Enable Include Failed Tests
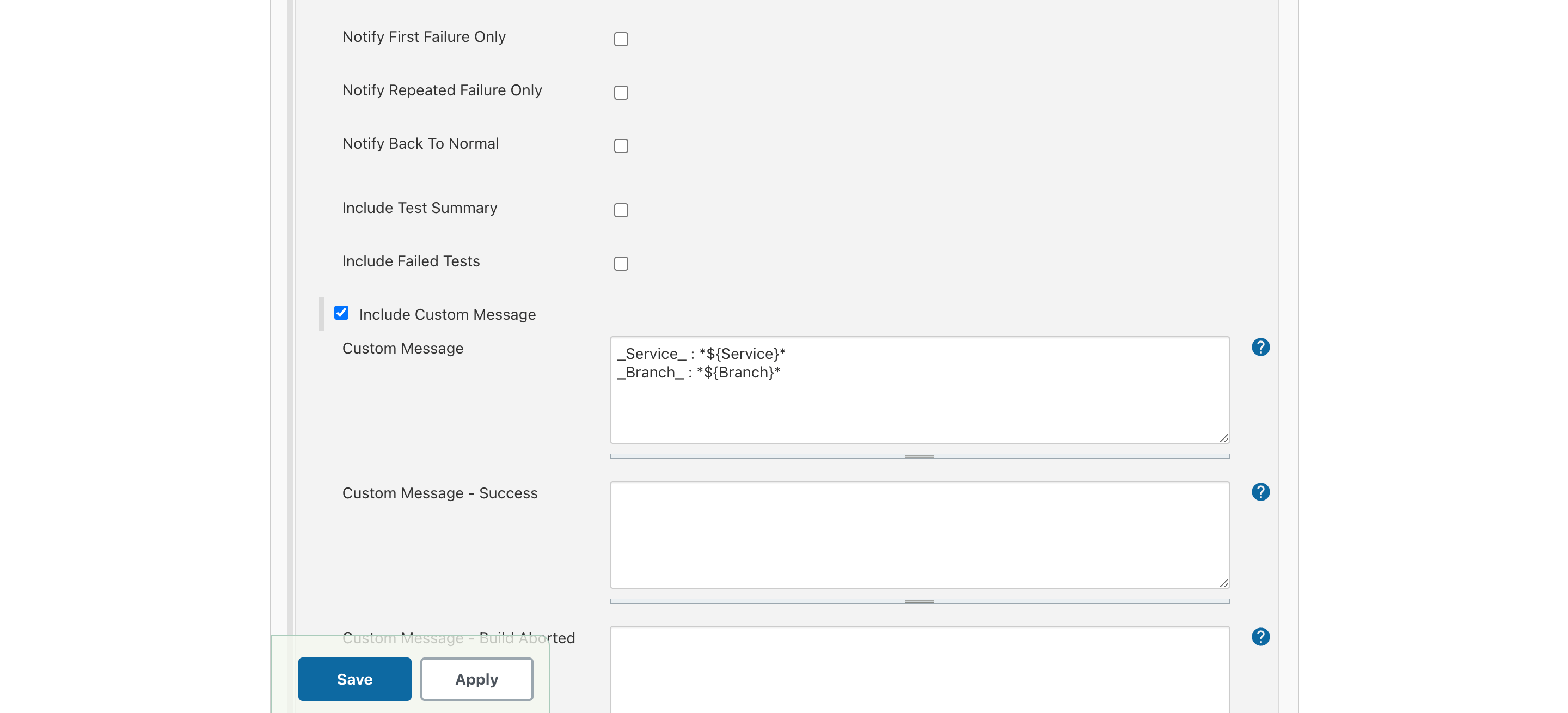This screenshot has width=1568, height=713. coord(621,263)
